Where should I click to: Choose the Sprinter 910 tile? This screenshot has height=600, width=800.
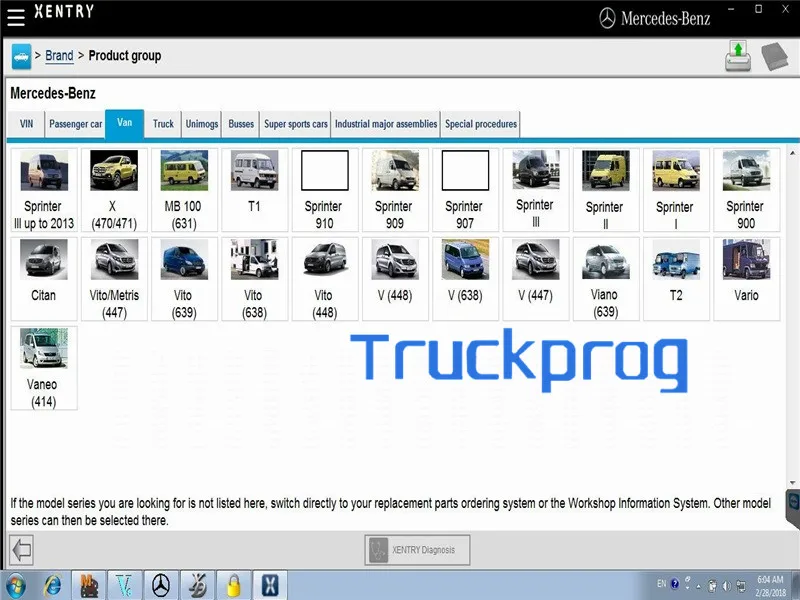[325, 190]
